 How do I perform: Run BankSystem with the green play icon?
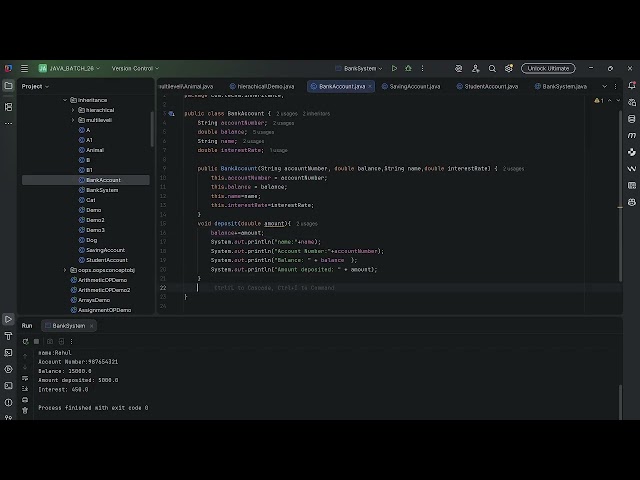pos(394,69)
